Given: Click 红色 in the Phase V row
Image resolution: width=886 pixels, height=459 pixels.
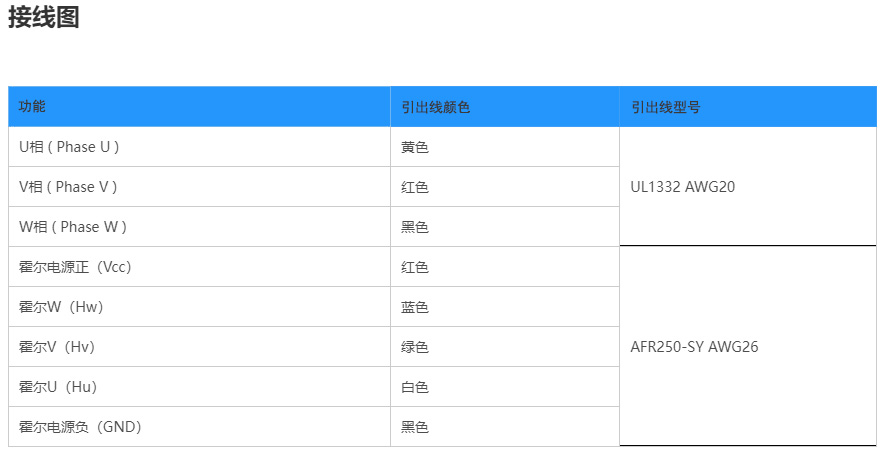Looking at the screenshot, I should [415, 187].
